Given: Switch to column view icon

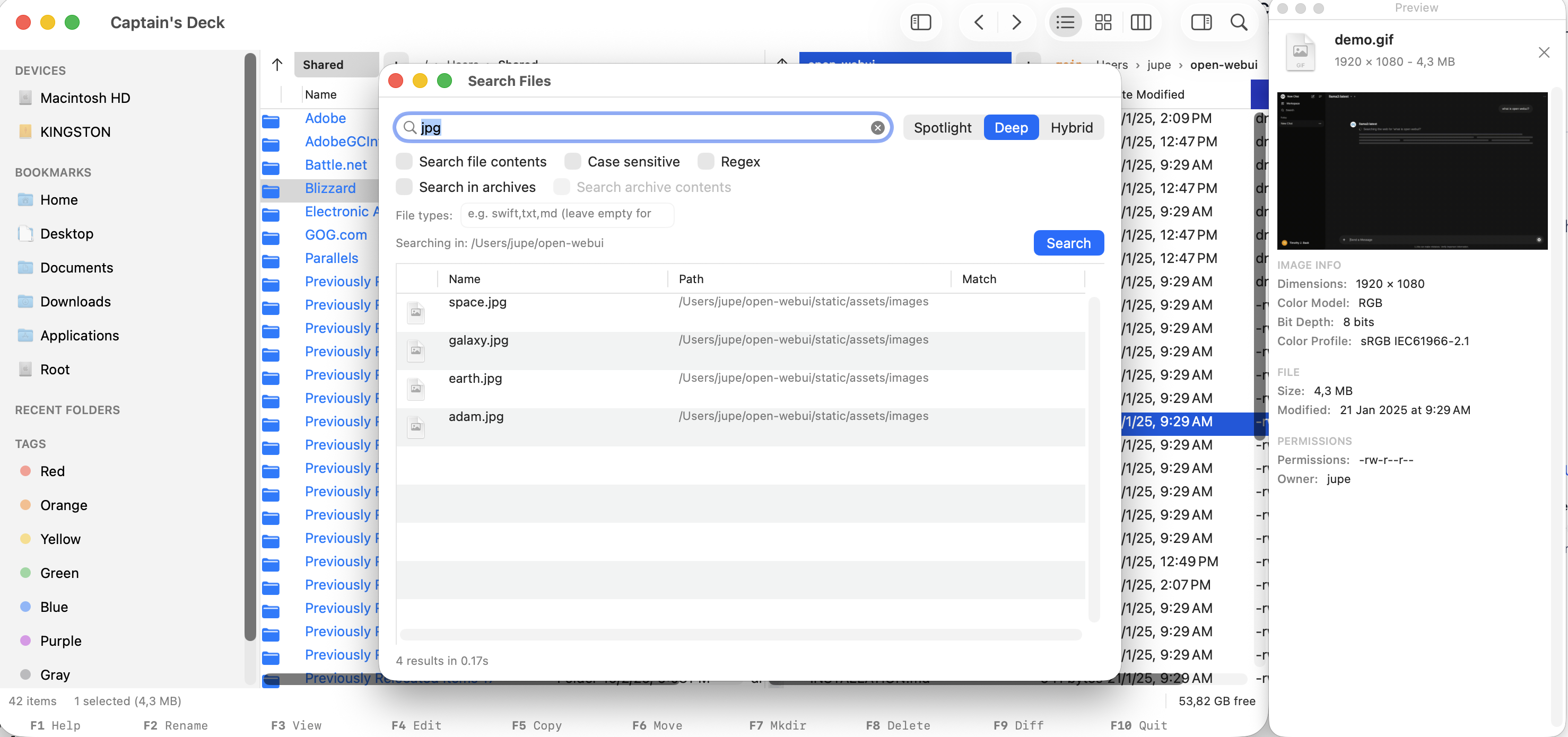Looking at the screenshot, I should (x=1140, y=22).
